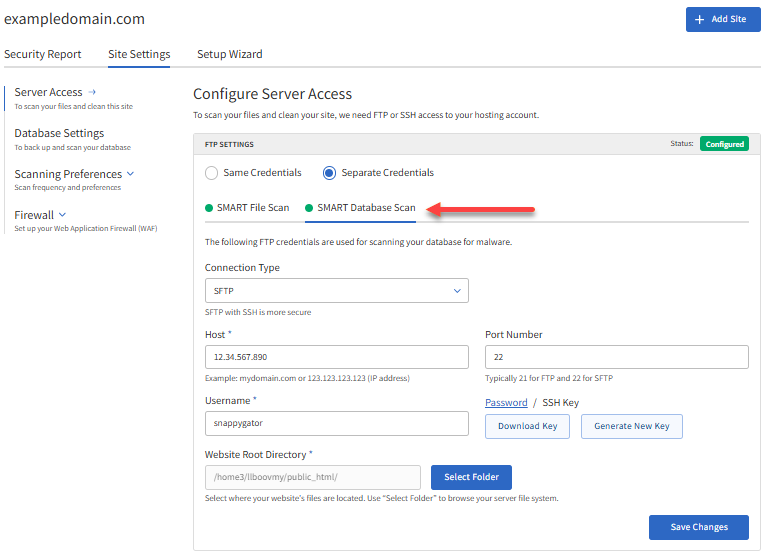Click the Save Changes button
This screenshot has height=560, width=770.
pyautogui.click(x=699, y=527)
